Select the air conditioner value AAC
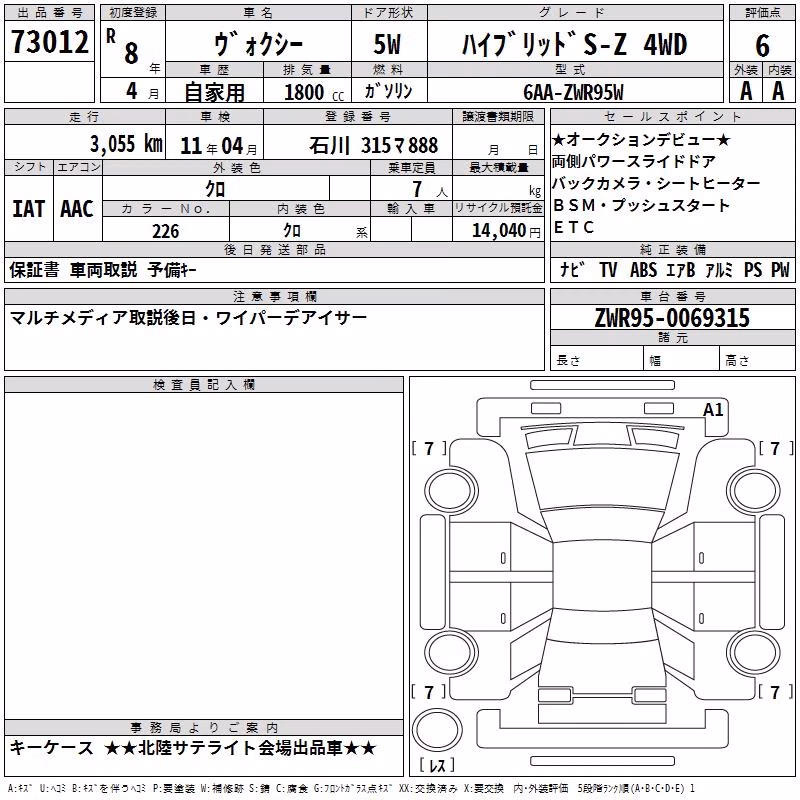 [x=77, y=209]
